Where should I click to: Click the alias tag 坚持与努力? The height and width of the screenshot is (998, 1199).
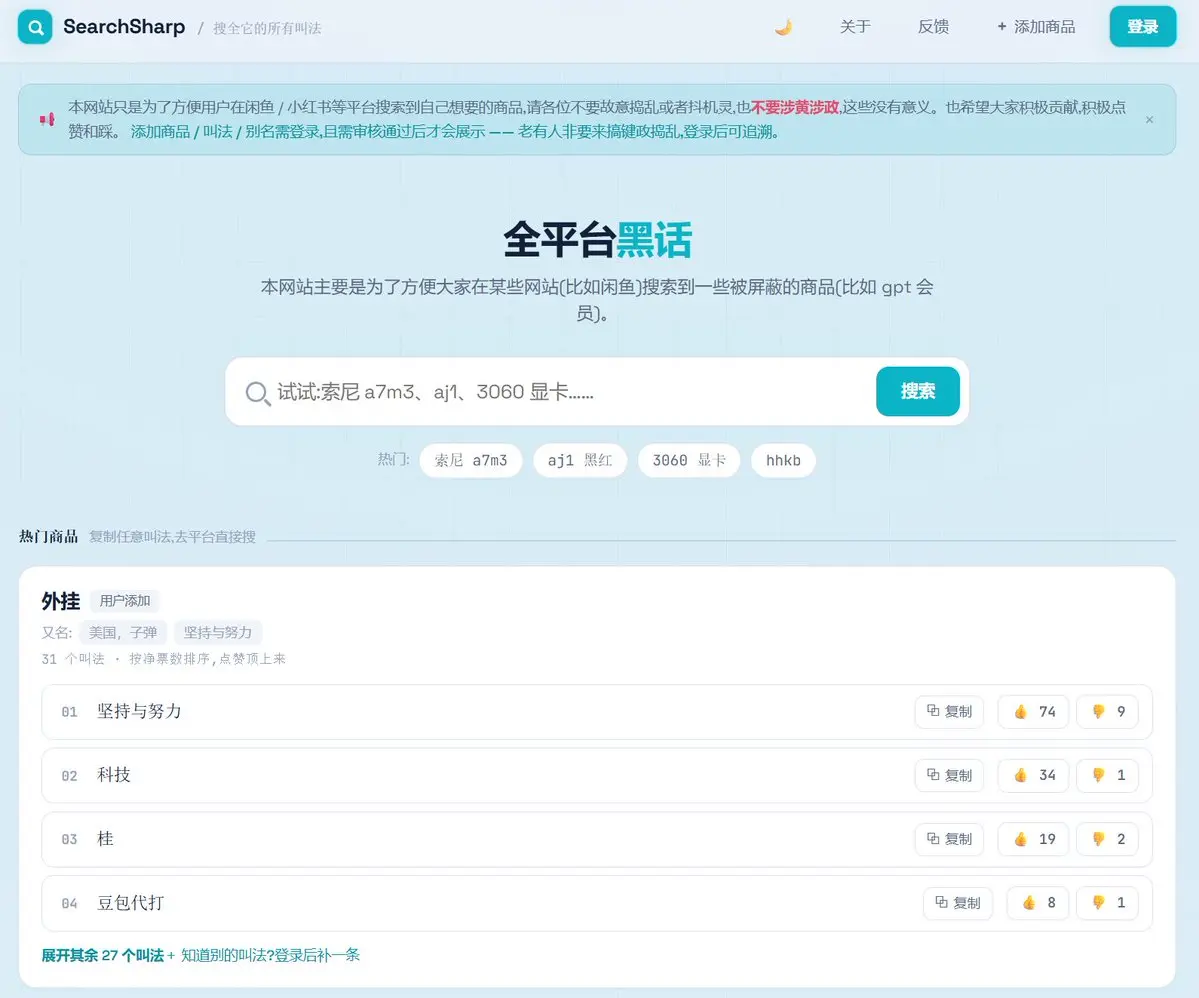(x=218, y=632)
